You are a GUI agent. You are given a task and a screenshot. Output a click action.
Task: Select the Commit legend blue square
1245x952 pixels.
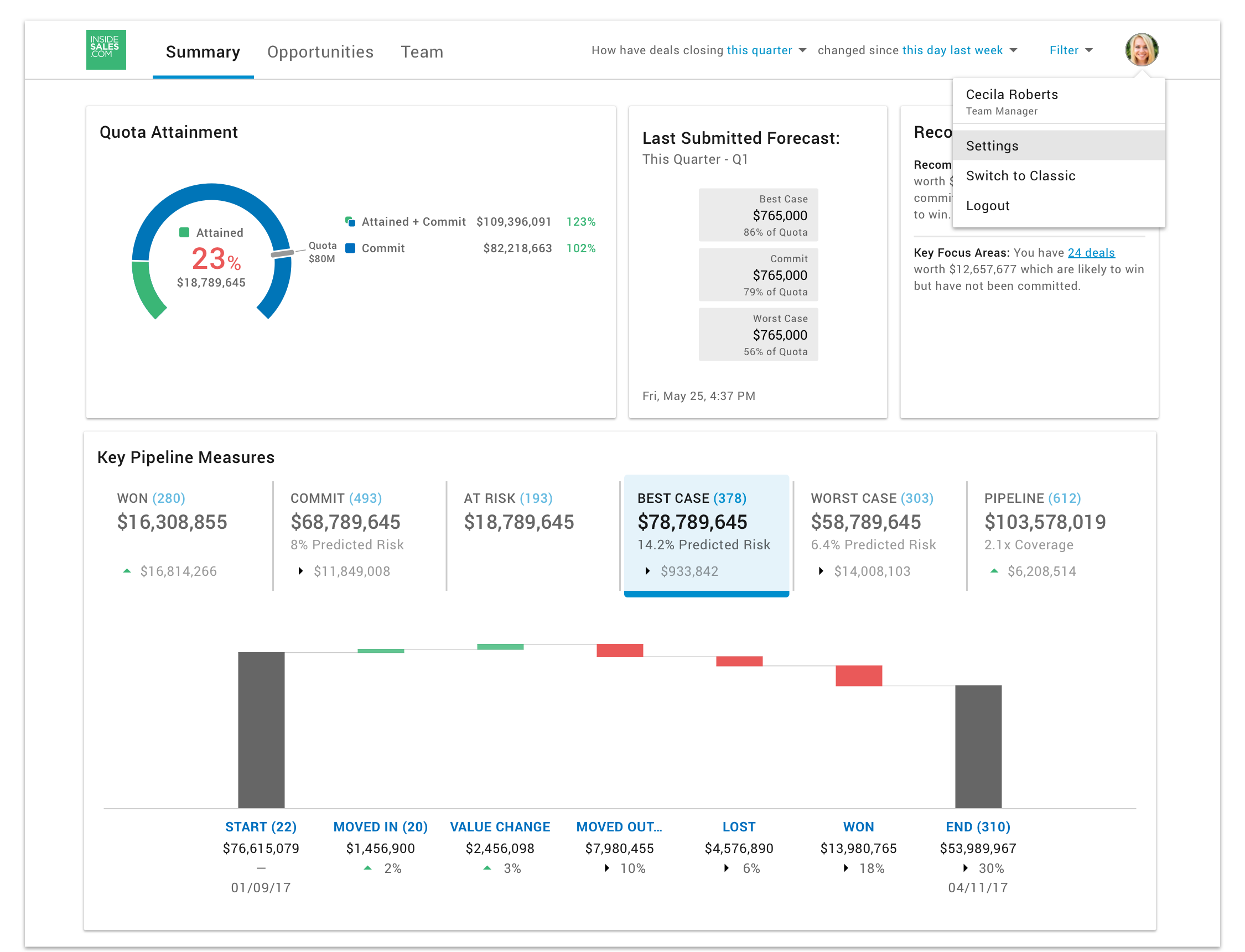tap(350, 248)
